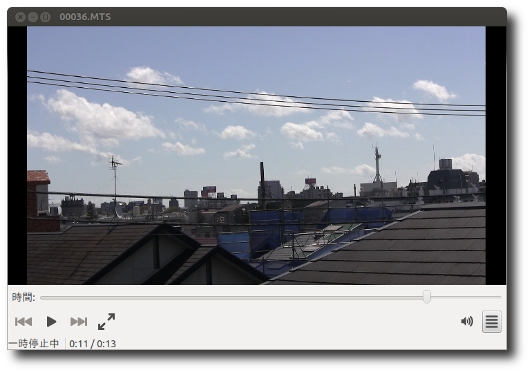
Task: Seek to the end of the time bar
Action: pyautogui.click(x=500, y=297)
